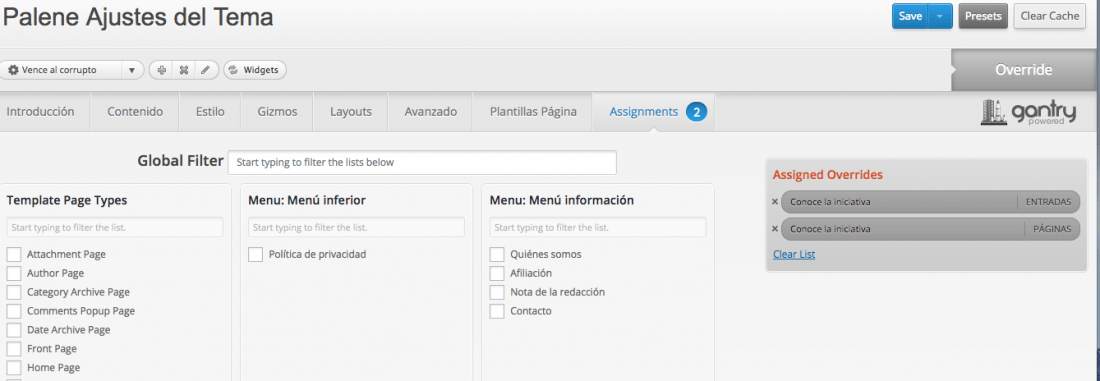Image resolution: width=1100 pixels, height=381 pixels.
Task: Click the Menu: Menú información heading
Action: pyautogui.click(x=562, y=201)
